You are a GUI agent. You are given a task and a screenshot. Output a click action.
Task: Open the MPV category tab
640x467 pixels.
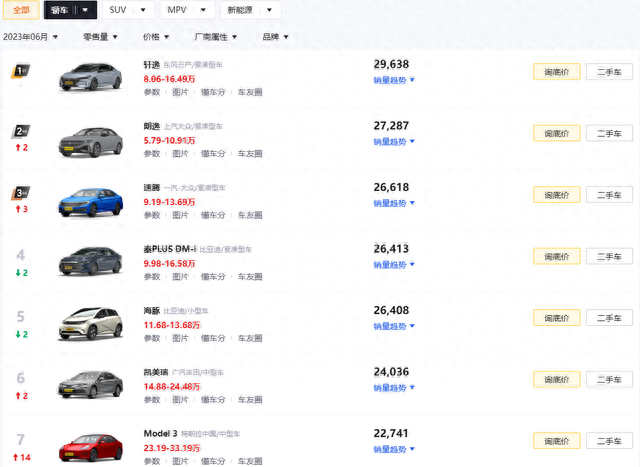177,10
